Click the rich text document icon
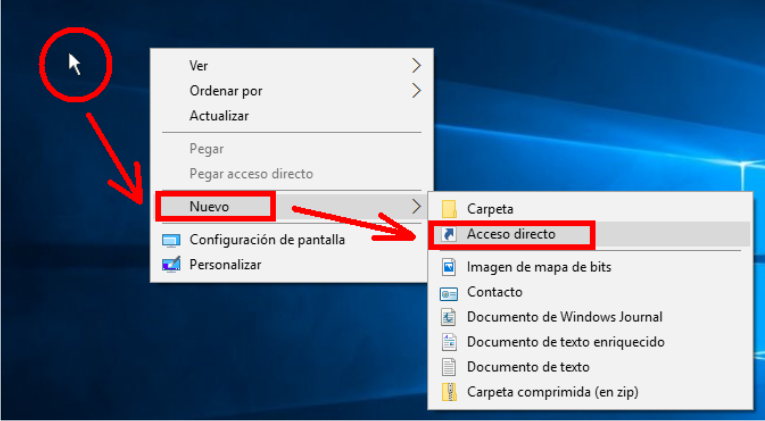 coord(449,342)
